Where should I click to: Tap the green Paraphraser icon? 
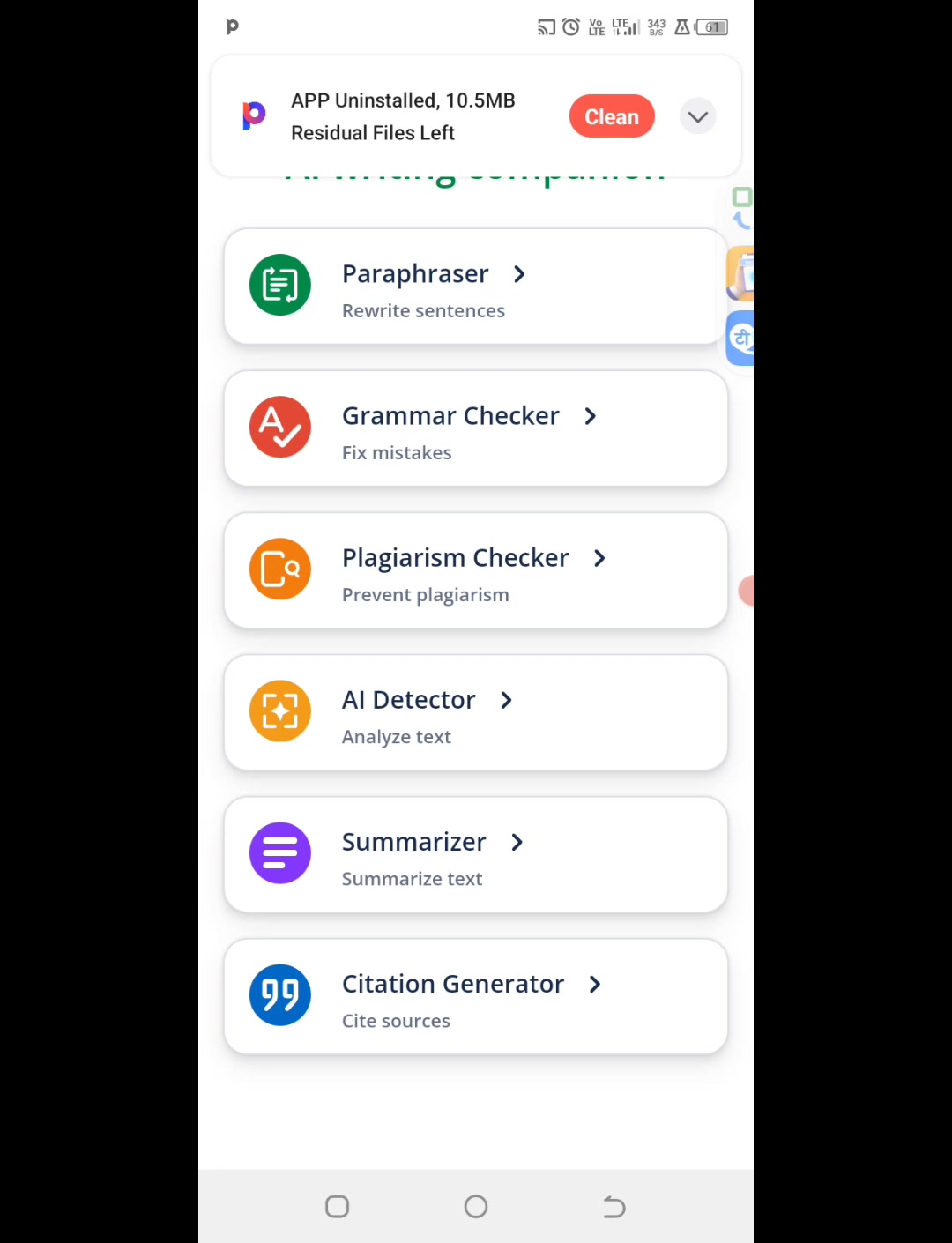280,285
